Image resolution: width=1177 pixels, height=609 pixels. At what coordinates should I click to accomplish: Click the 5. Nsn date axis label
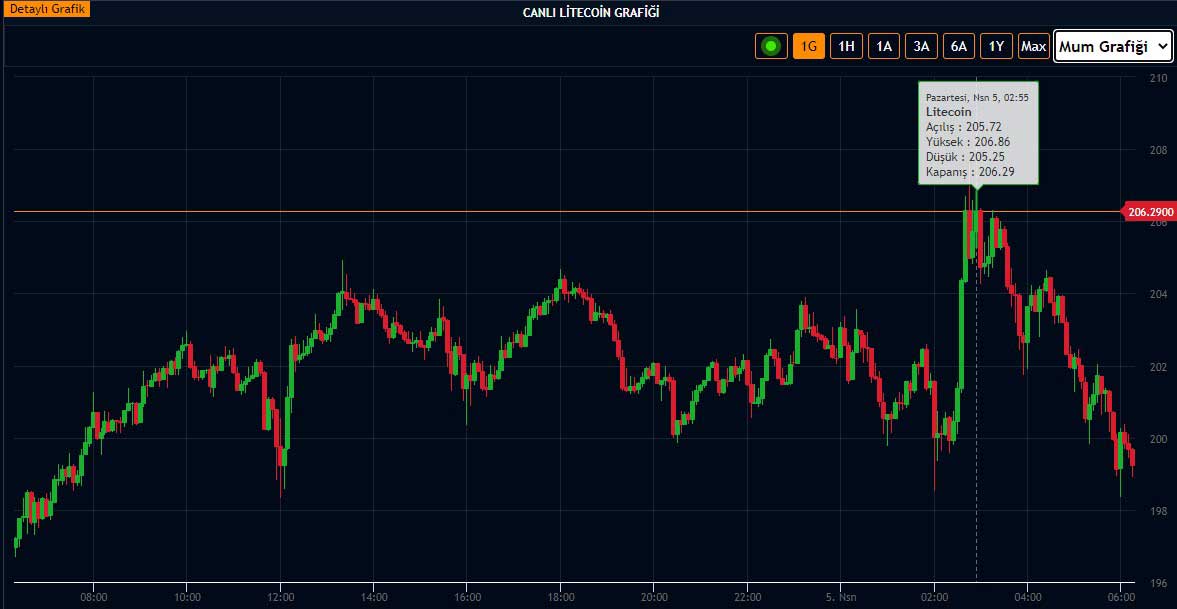click(x=841, y=596)
